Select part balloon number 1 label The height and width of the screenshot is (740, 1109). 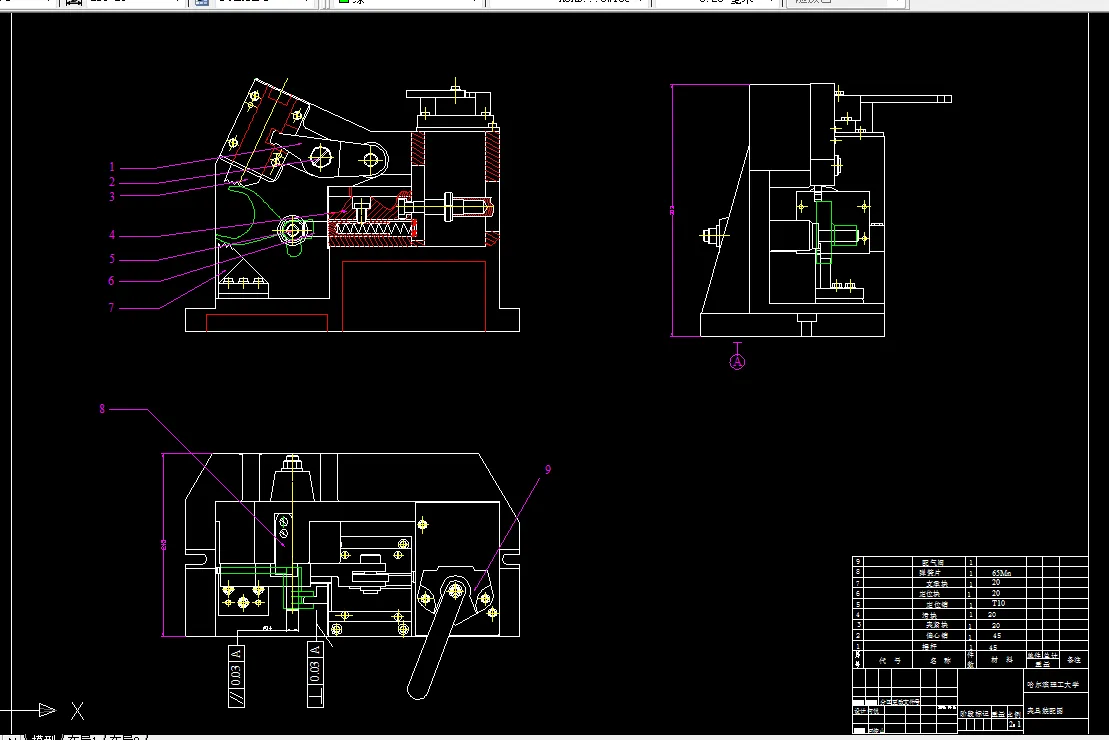[x=112, y=168]
